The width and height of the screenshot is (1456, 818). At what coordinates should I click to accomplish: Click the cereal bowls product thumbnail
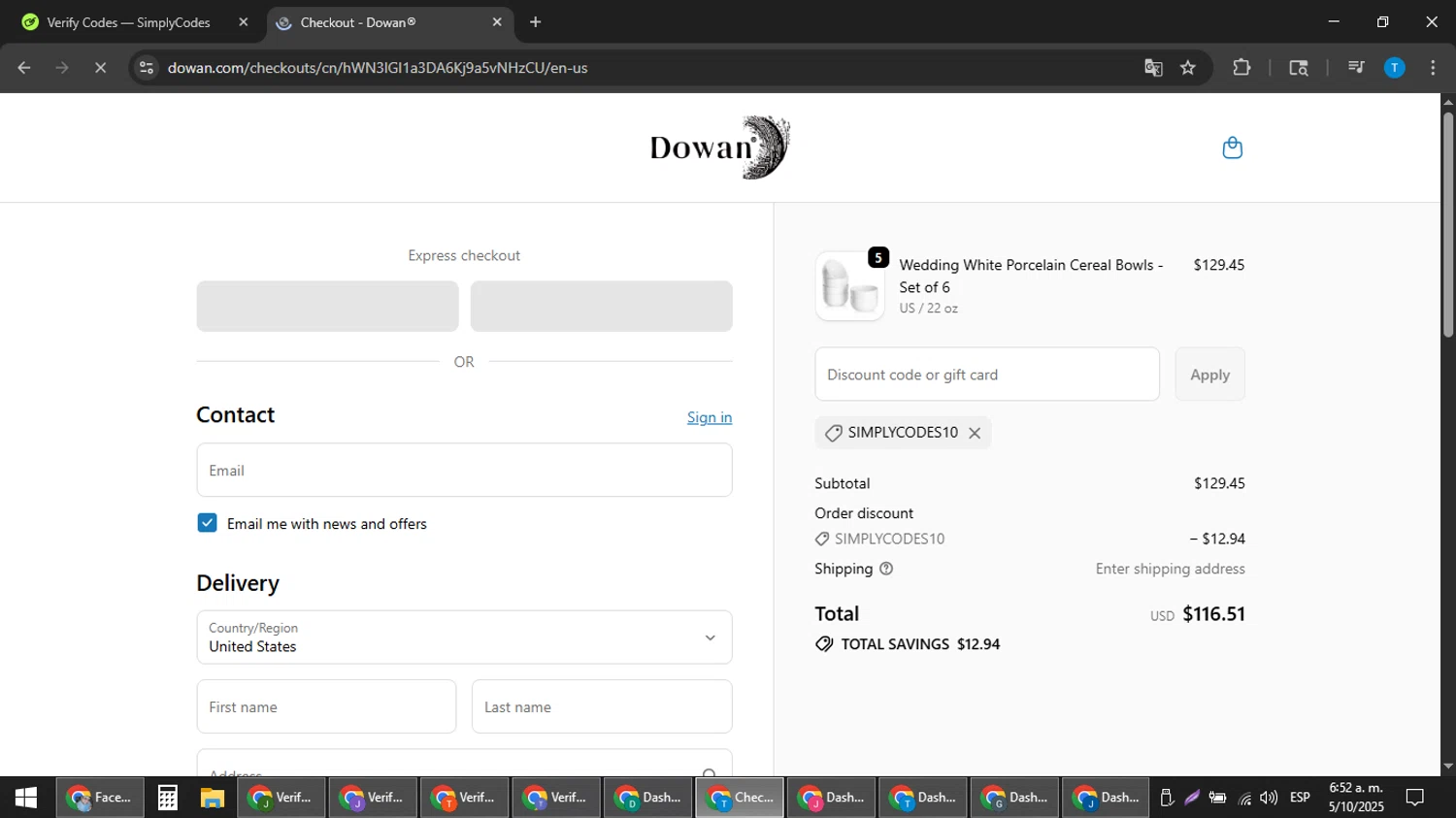[x=850, y=286]
